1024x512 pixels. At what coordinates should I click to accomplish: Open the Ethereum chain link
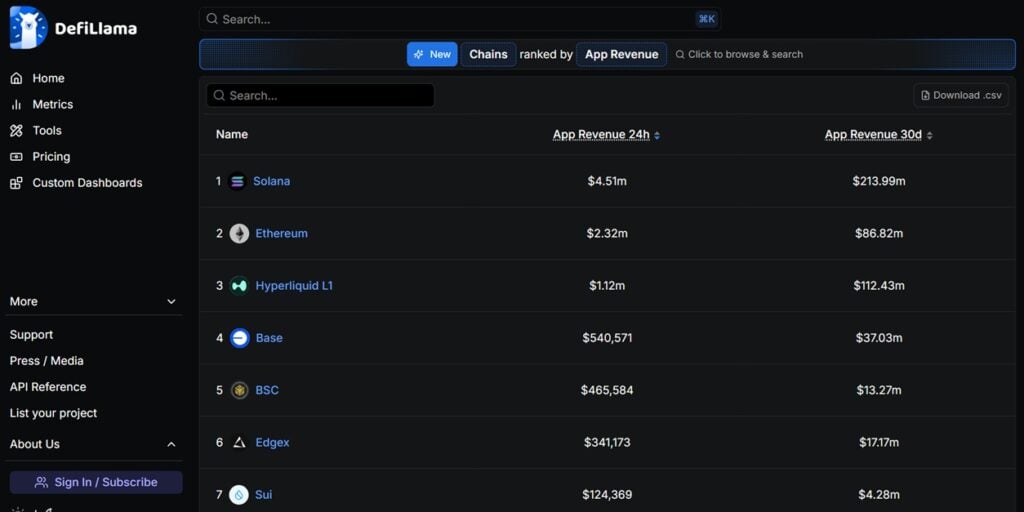281,233
